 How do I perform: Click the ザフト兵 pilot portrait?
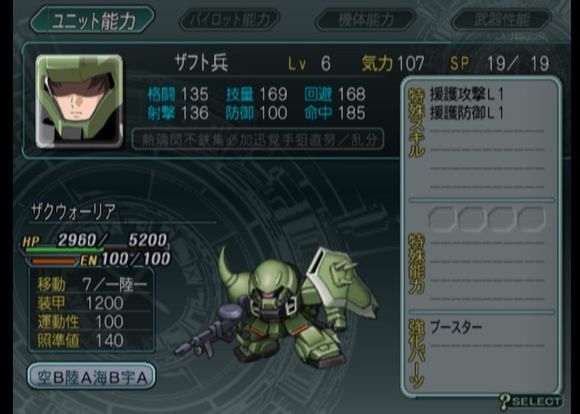click(x=79, y=101)
